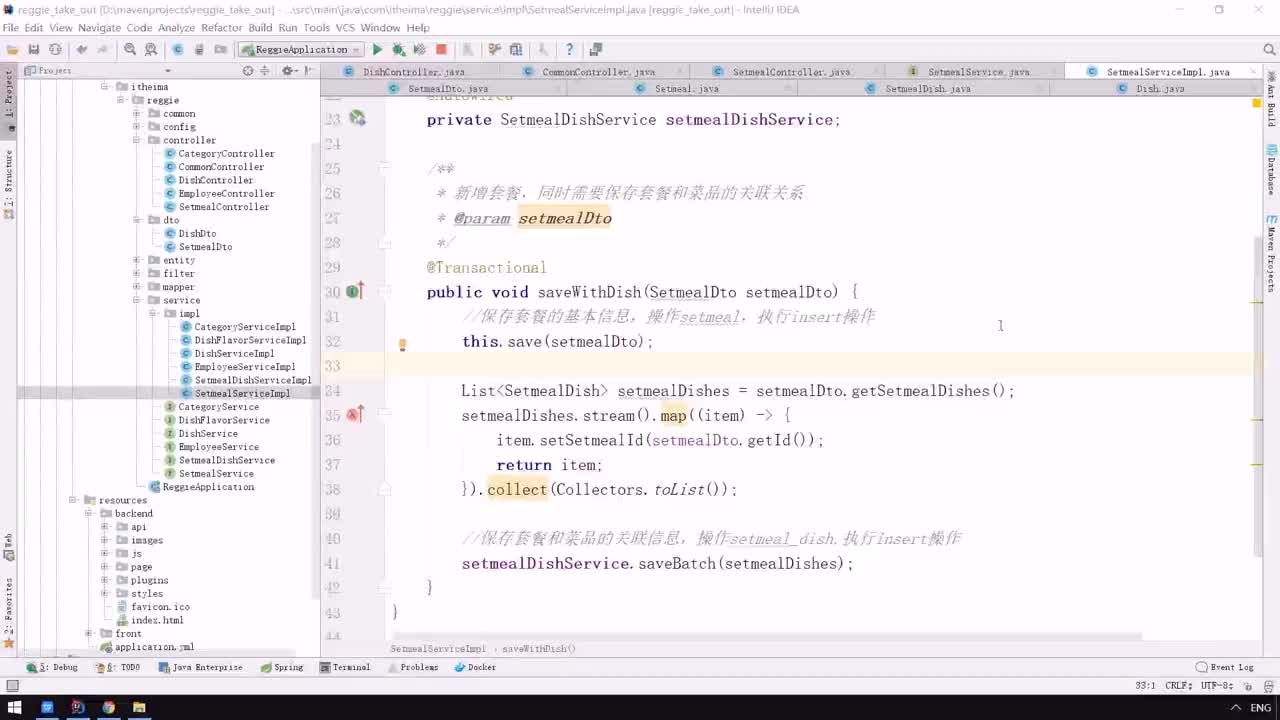1280x720 pixels.
Task: Open the Structure side tool window
Action: tap(8, 184)
